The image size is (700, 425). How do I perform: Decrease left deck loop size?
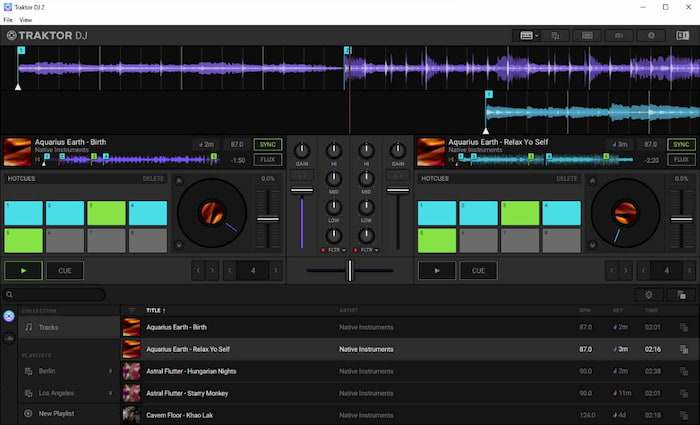click(230, 271)
